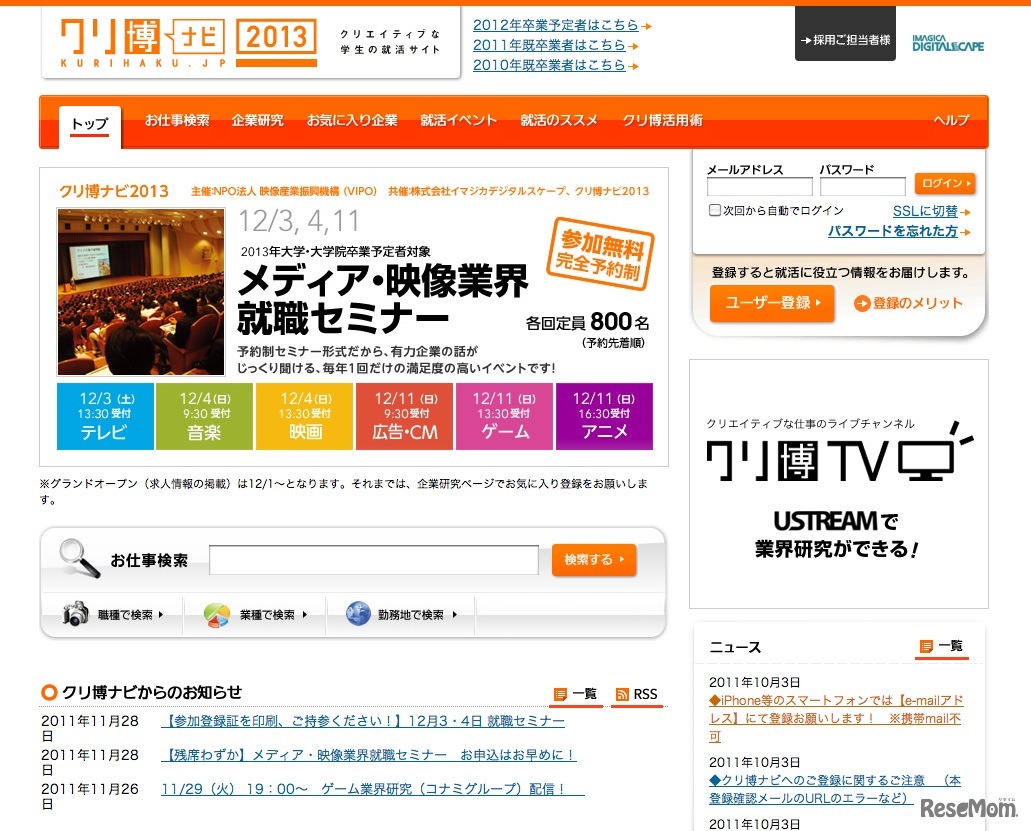Click the ログイン button
Image resolution: width=1031 pixels, height=831 pixels.
pos(945,183)
